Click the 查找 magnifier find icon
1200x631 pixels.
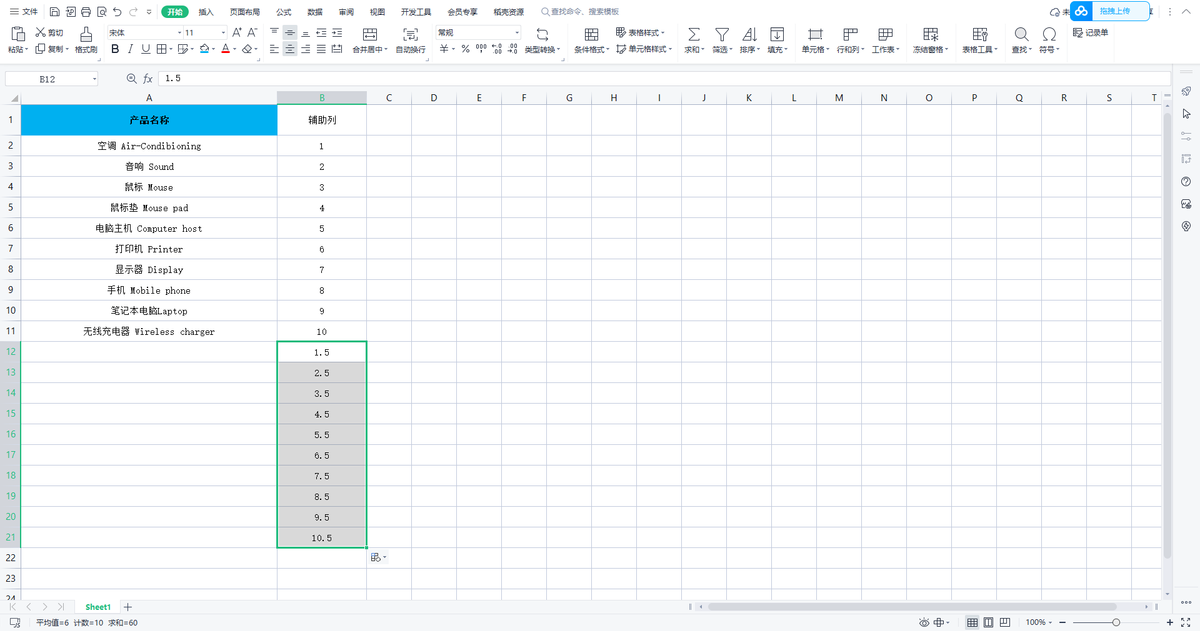[x=1021, y=34]
